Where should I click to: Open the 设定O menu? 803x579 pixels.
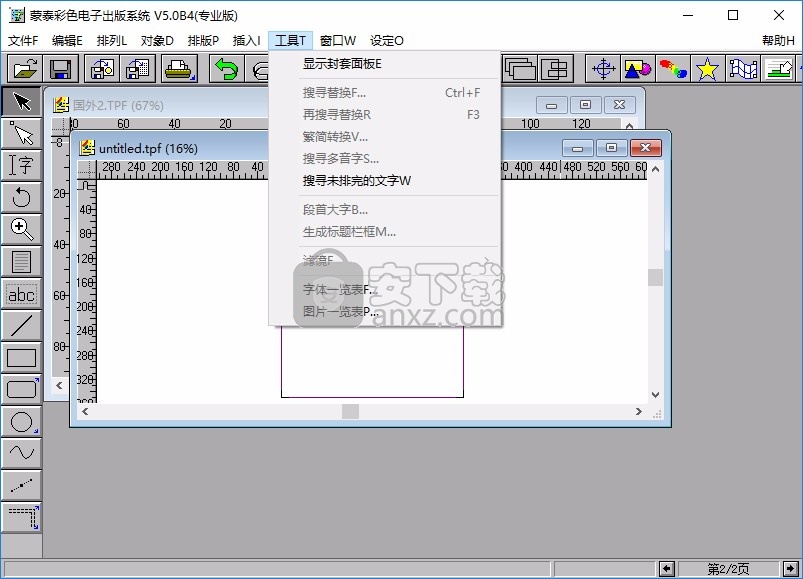click(x=387, y=40)
